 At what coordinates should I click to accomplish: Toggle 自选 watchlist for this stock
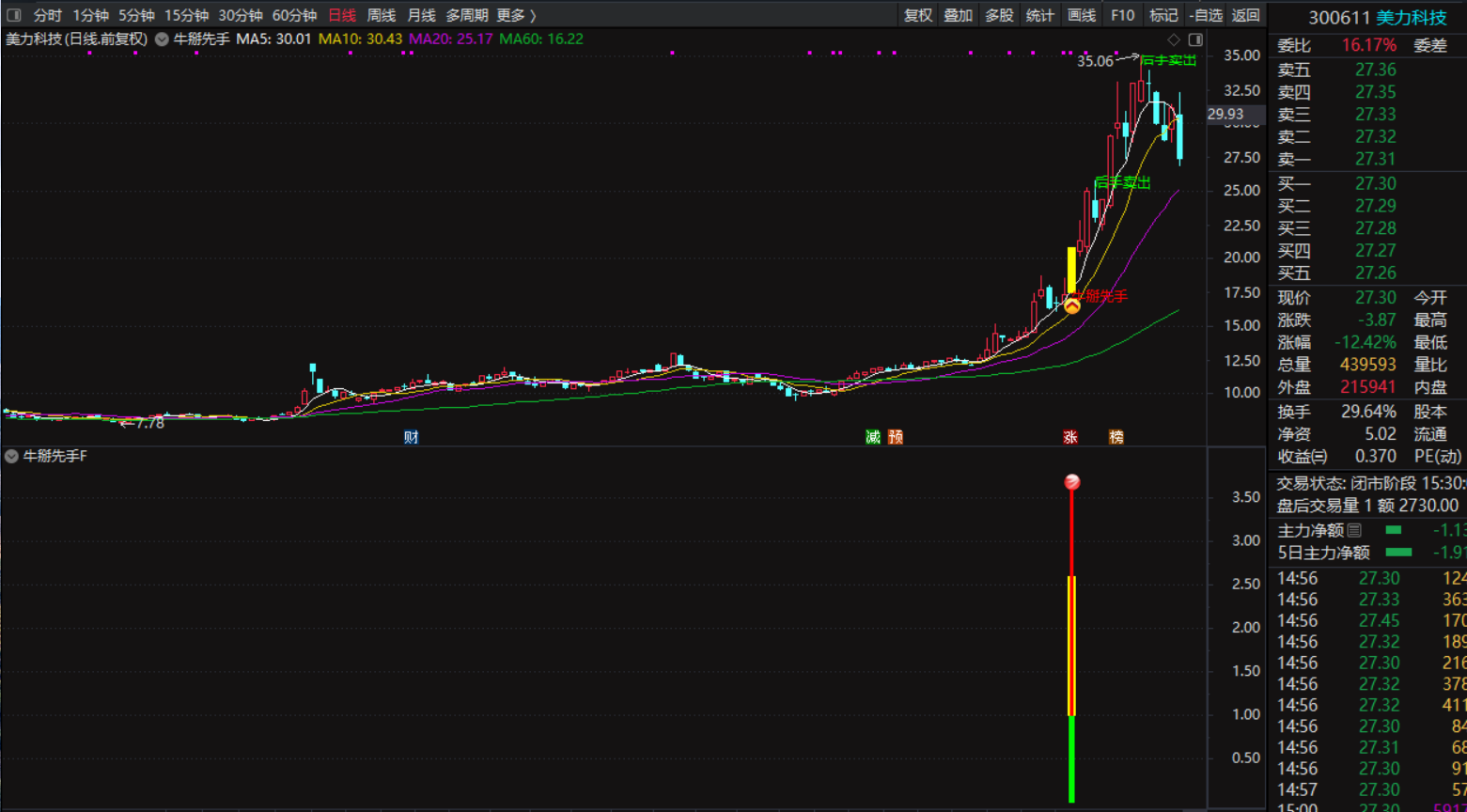(x=1206, y=15)
